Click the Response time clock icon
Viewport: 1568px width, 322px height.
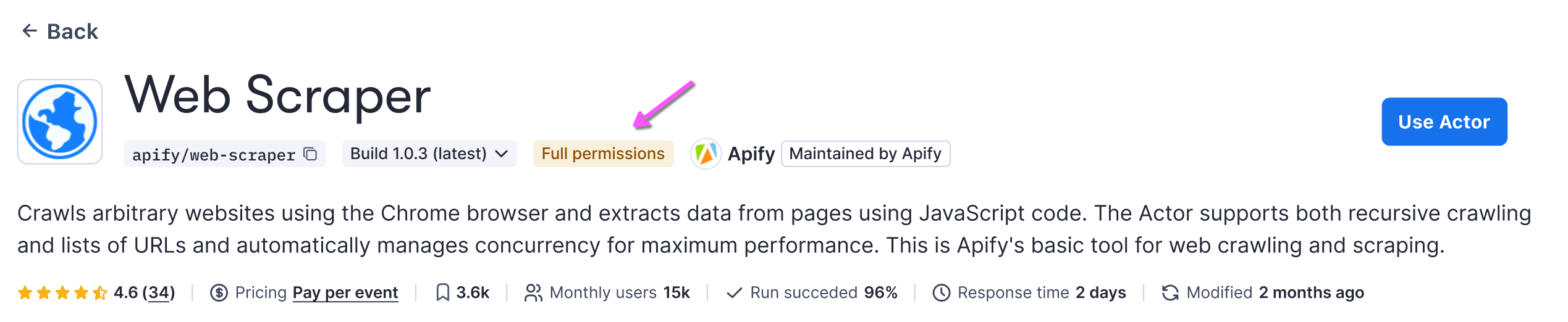[x=941, y=292]
